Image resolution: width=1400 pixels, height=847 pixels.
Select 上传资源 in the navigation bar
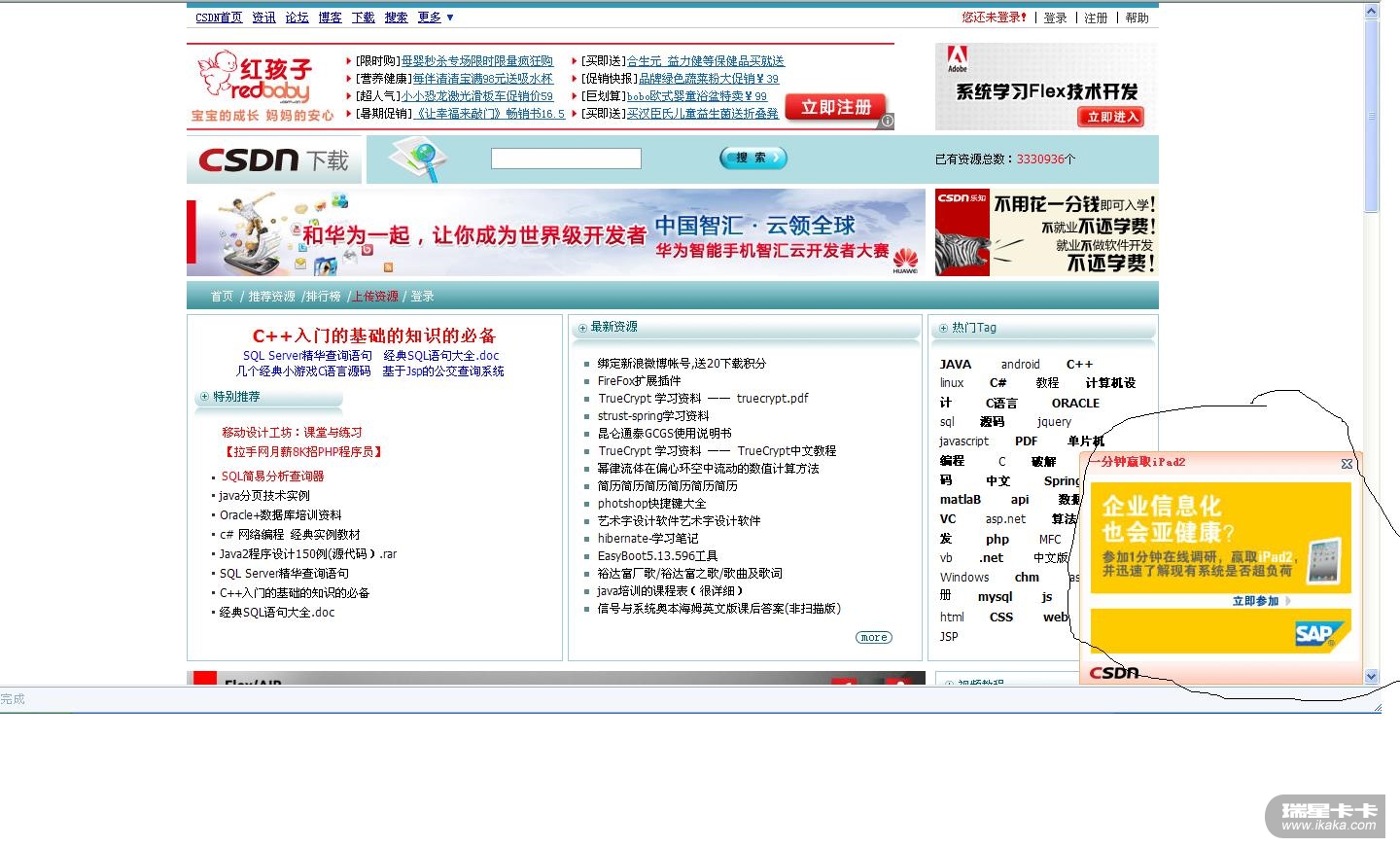coord(375,297)
